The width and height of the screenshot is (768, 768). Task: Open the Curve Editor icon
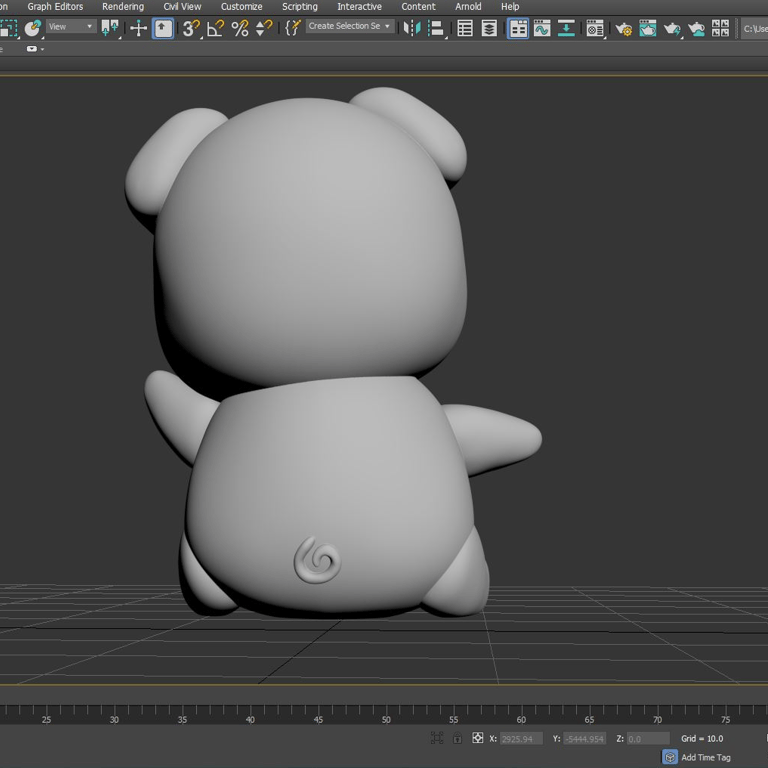[x=542, y=28]
